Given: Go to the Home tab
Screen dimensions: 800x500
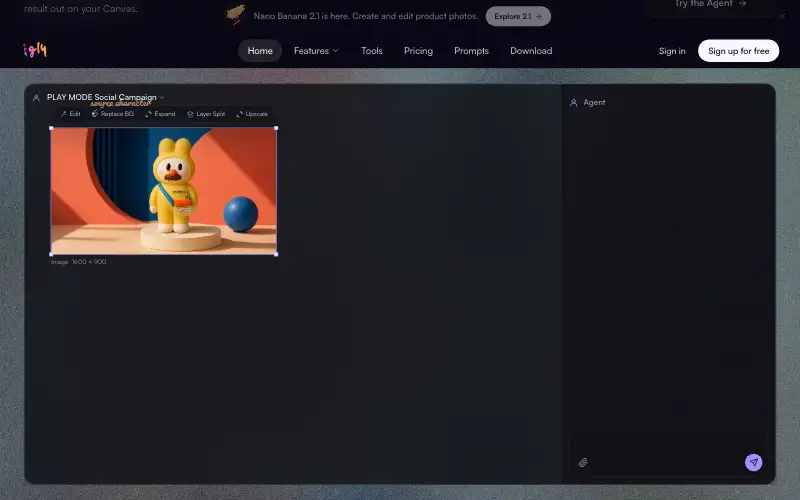Looking at the screenshot, I should tap(260, 51).
